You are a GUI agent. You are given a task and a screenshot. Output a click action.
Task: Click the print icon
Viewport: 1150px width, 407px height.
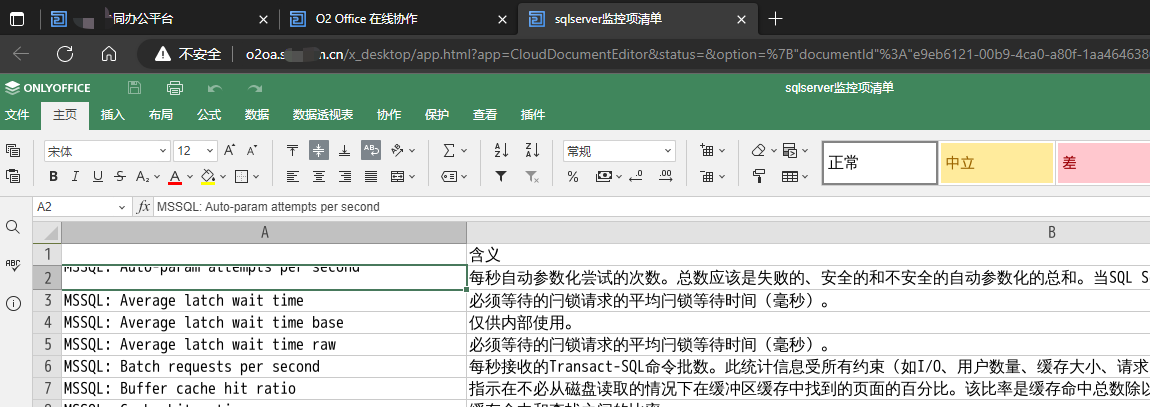pyautogui.click(x=175, y=88)
